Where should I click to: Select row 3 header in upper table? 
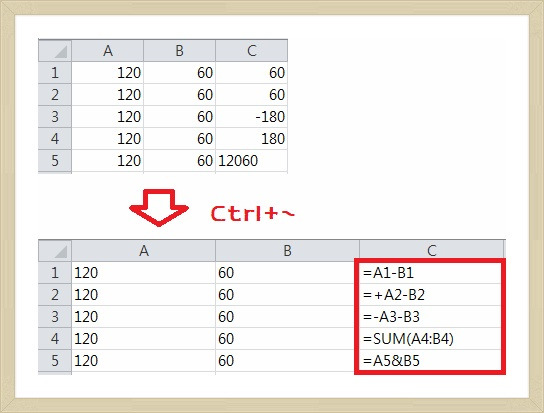55,116
